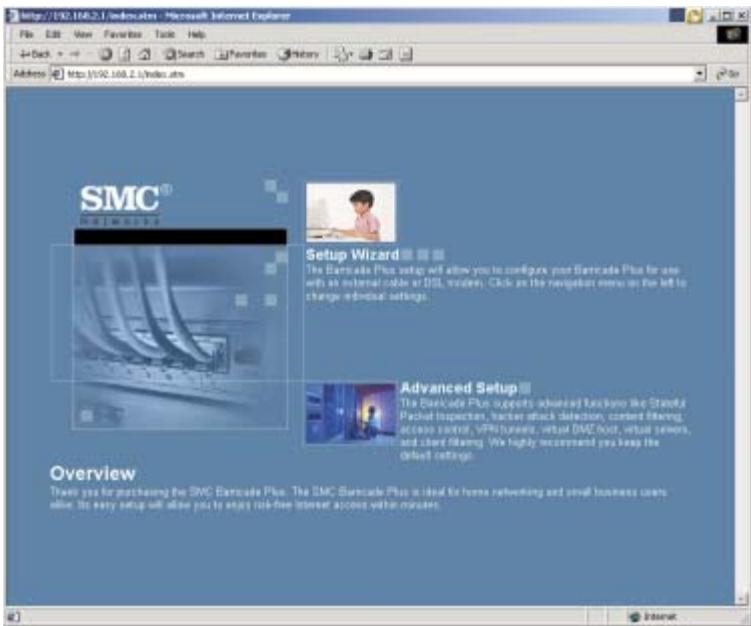Screen dimensions: 751x626
Task: Open the Help menu
Action: click(196, 34)
